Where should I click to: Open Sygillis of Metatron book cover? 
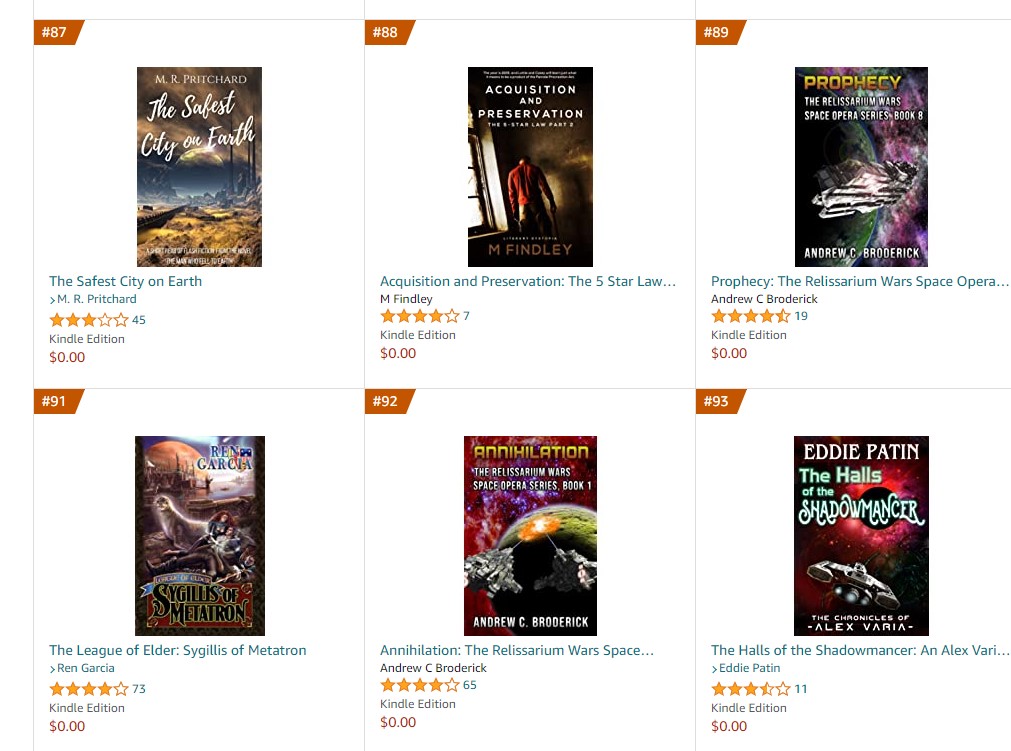click(x=200, y=536)
